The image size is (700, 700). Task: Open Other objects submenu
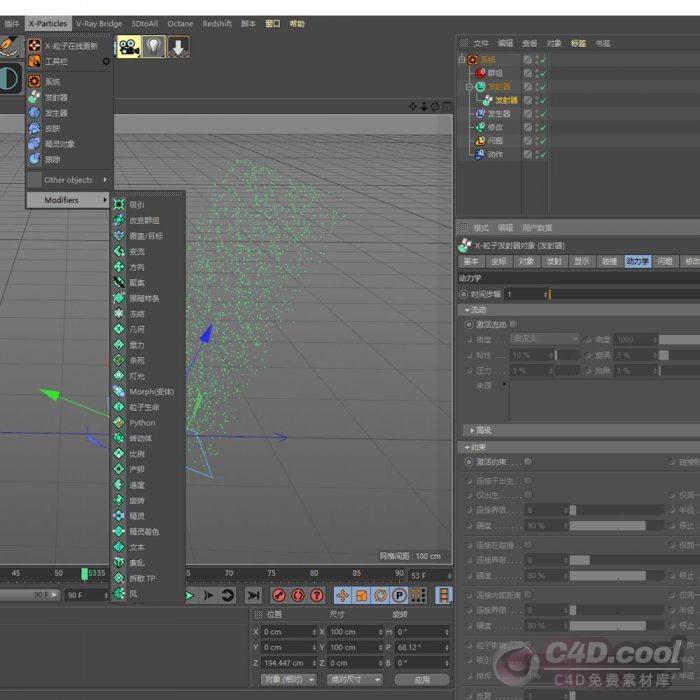click(74, 180)
